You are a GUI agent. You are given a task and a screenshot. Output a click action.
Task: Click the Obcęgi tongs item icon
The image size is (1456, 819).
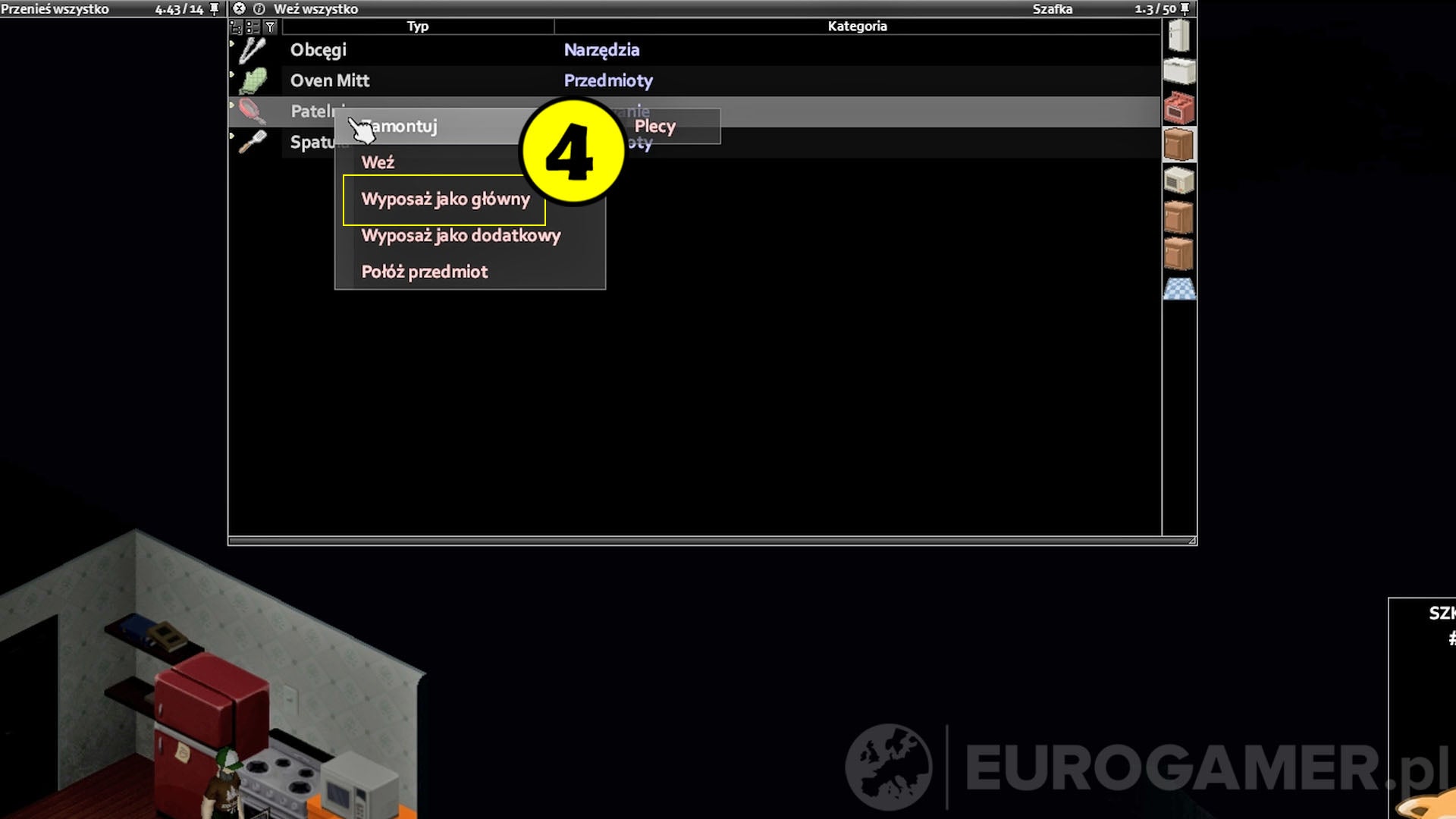(253, 50)
